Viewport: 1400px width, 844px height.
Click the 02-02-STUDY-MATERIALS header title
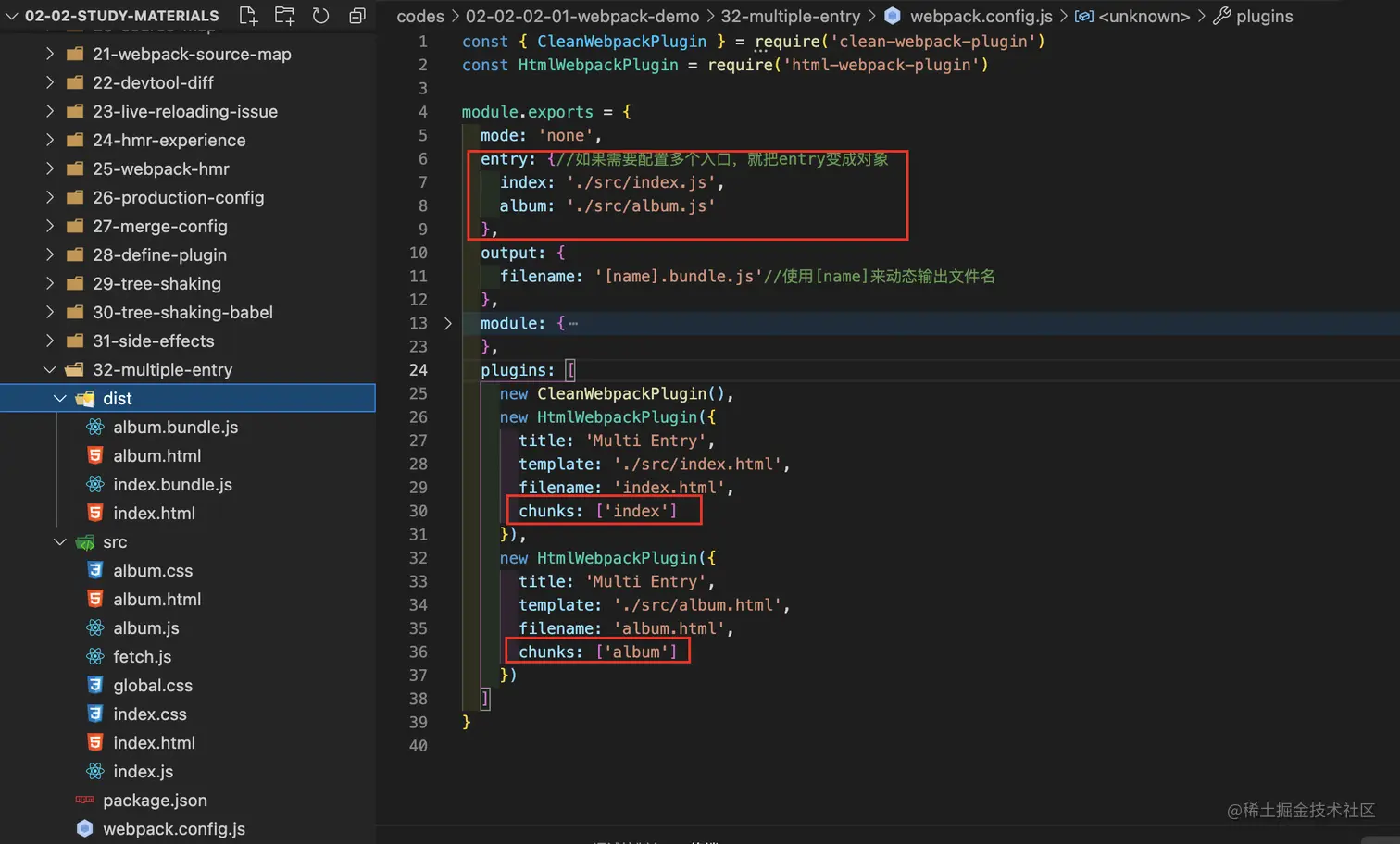[x=122, y=16]
